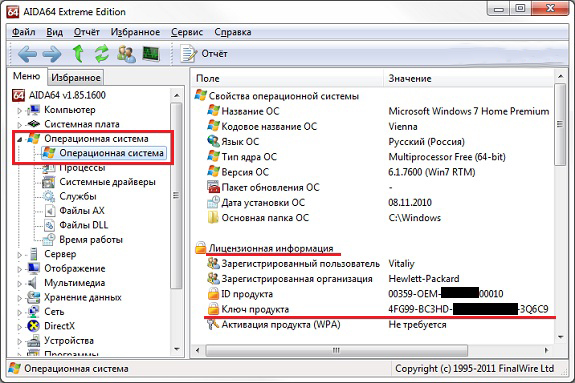Click the Refresh toolbar icon
Image resolution: width=575 pixels, height=383 pixels.
point(102,54)
